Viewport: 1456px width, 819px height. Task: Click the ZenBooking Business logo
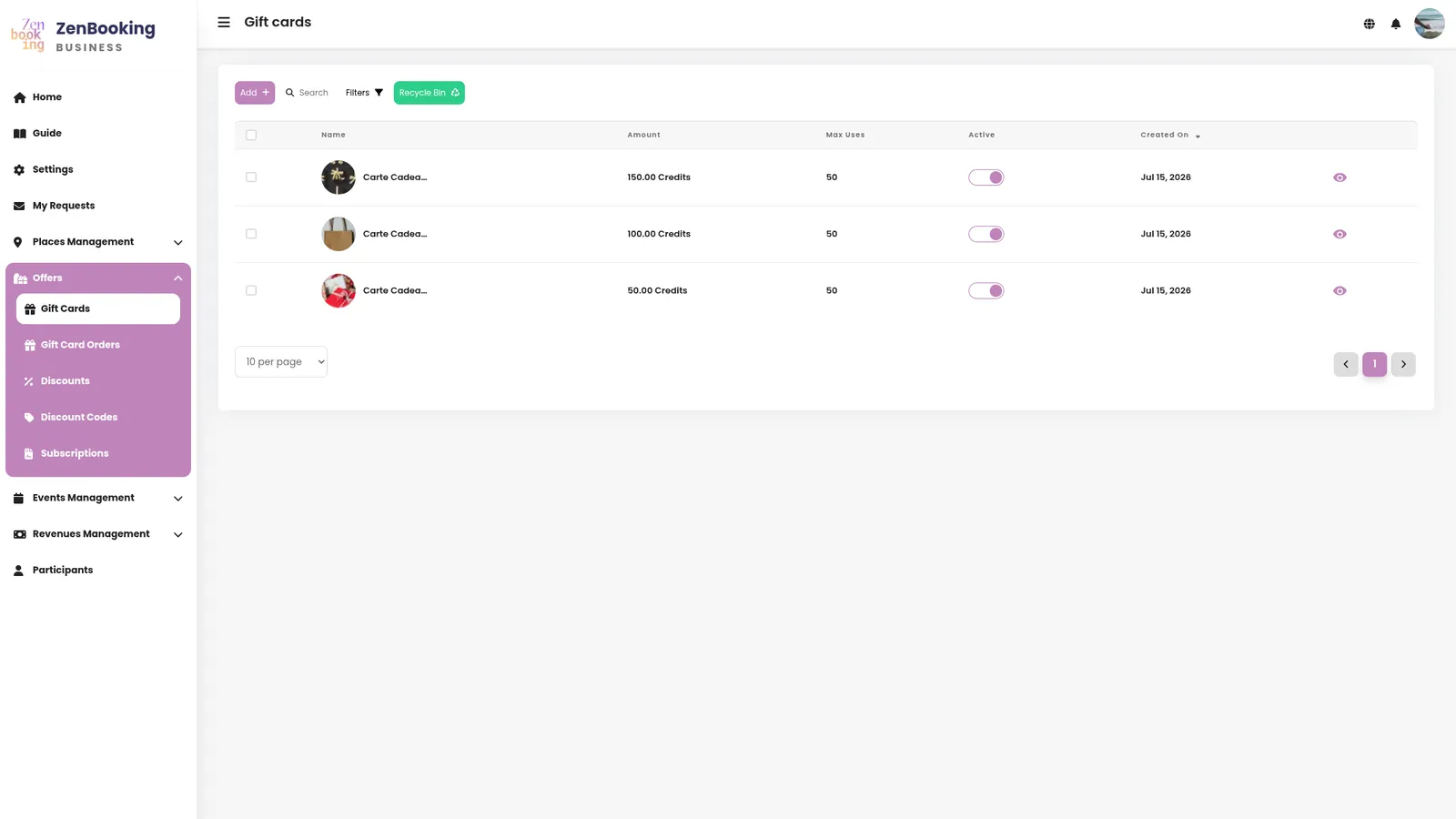(x=83, y=35)
